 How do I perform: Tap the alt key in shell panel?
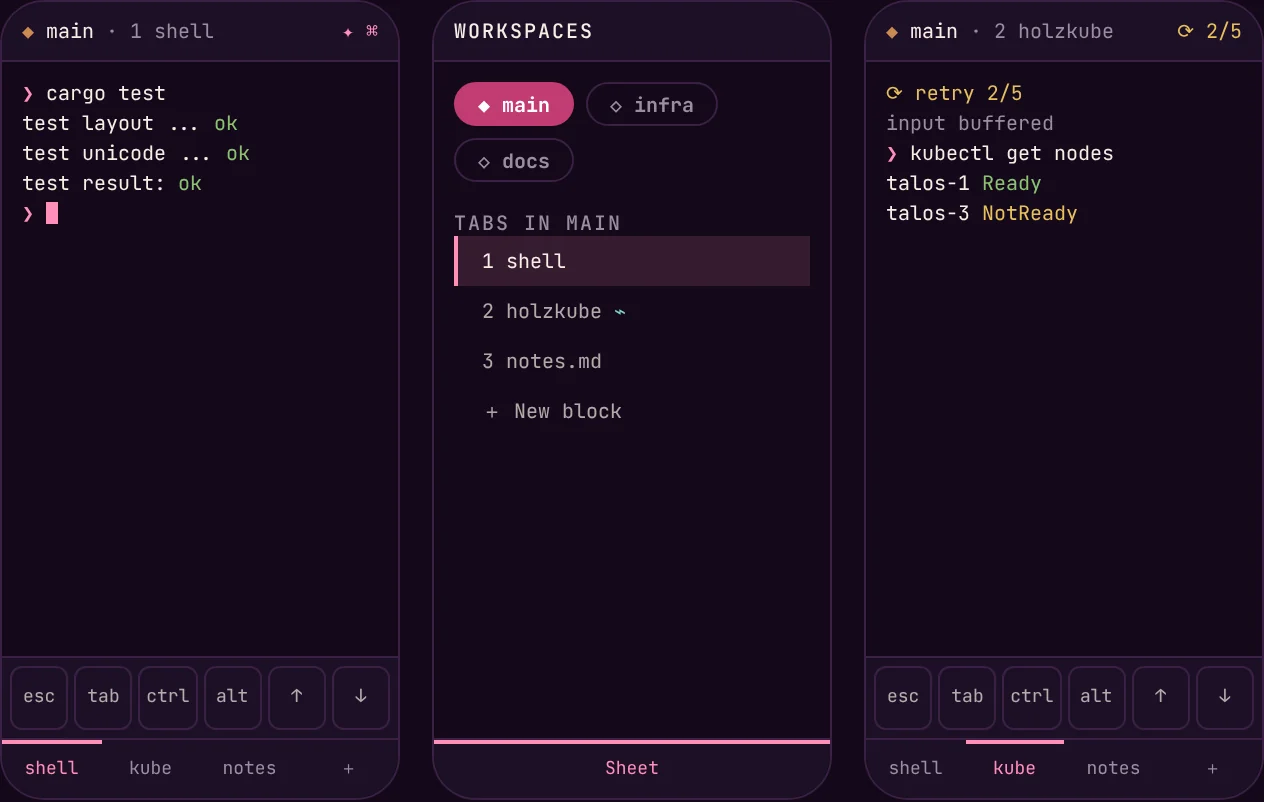pyautogui.click(x=232, y=697)
